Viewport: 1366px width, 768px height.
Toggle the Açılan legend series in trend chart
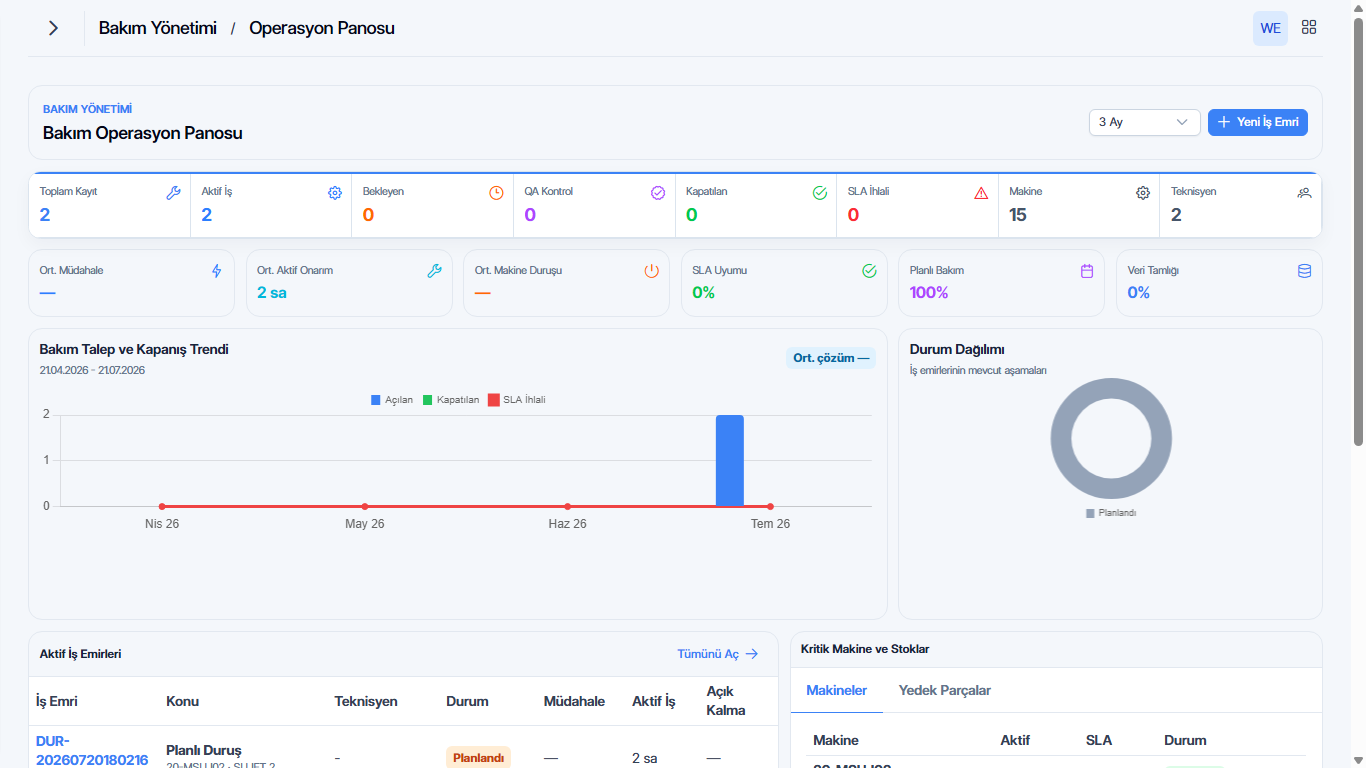point(392,400)
